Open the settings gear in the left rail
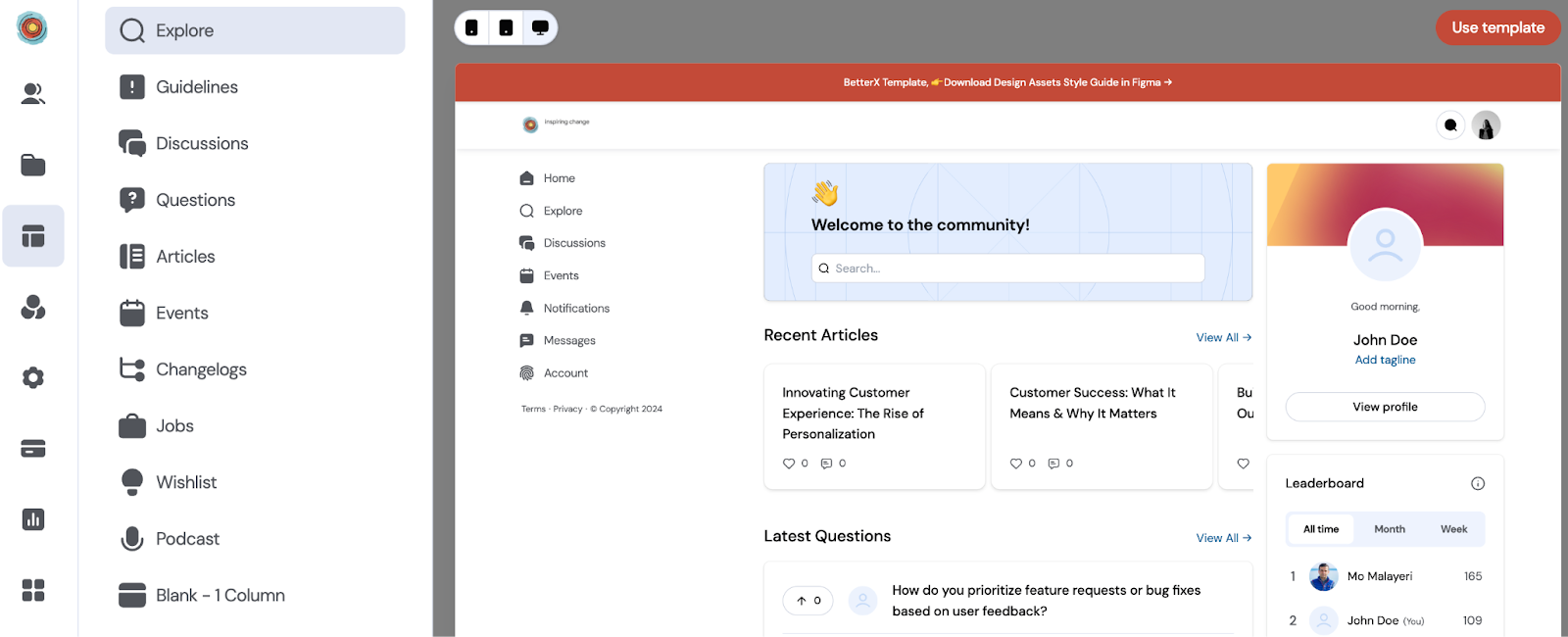The width and height of the screenshot is (1568, 637). click(33, 377)
